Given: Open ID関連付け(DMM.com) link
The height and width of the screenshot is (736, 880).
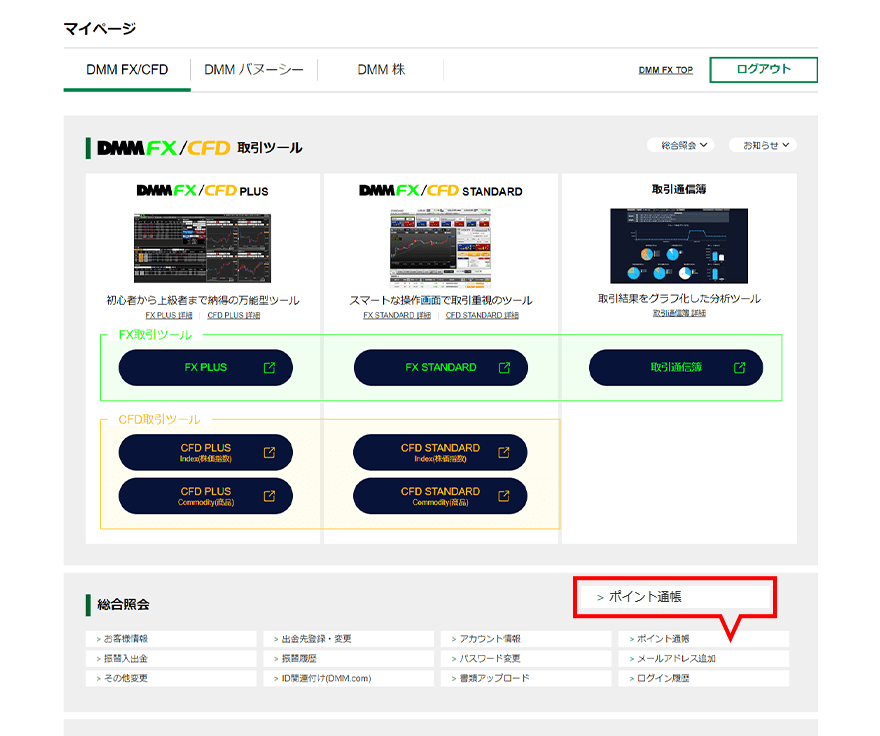Looking at the screenshot, I should click(349, 678).
